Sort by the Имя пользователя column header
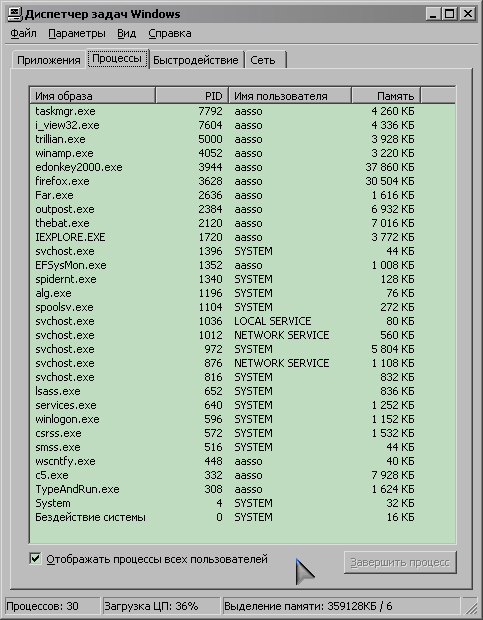Image resolution: width=483 pixels, height=620 pixels. (290, 96)
